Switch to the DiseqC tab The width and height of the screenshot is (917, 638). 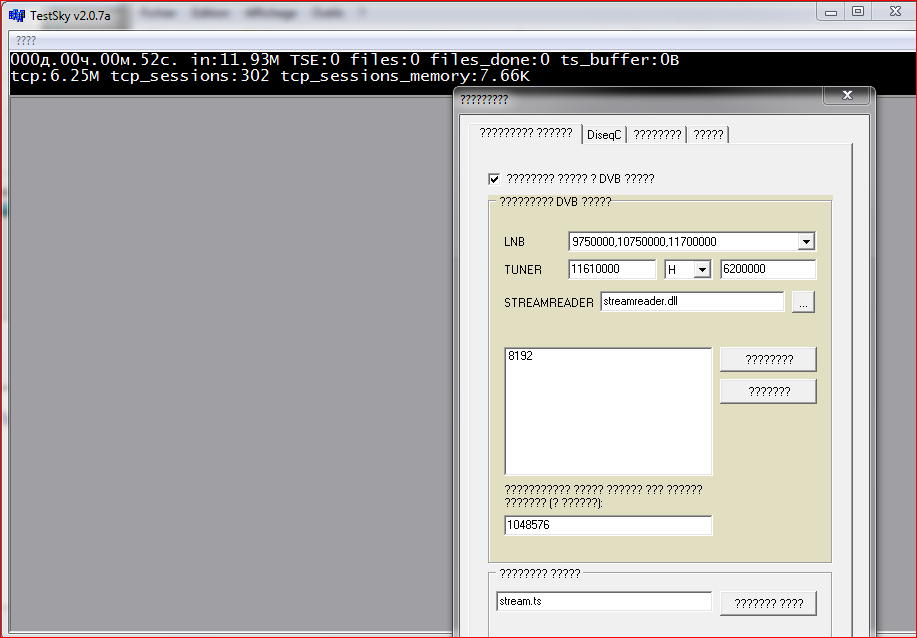(604, 135)
